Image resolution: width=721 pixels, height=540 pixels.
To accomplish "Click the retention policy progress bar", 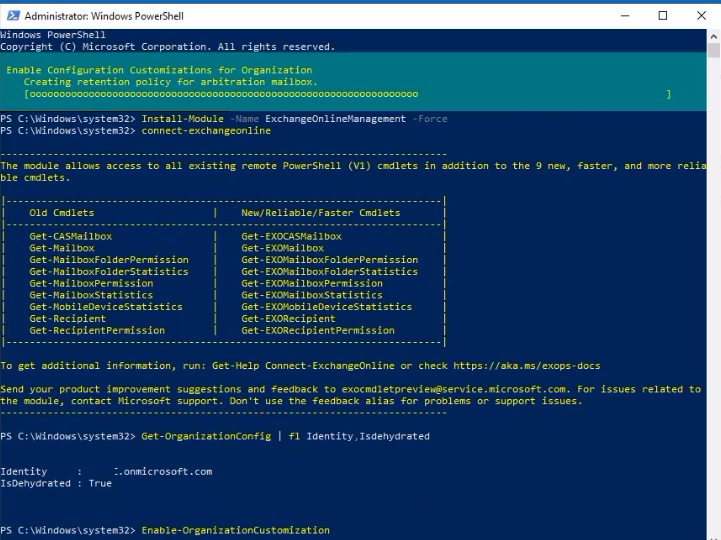I will 347,94.
